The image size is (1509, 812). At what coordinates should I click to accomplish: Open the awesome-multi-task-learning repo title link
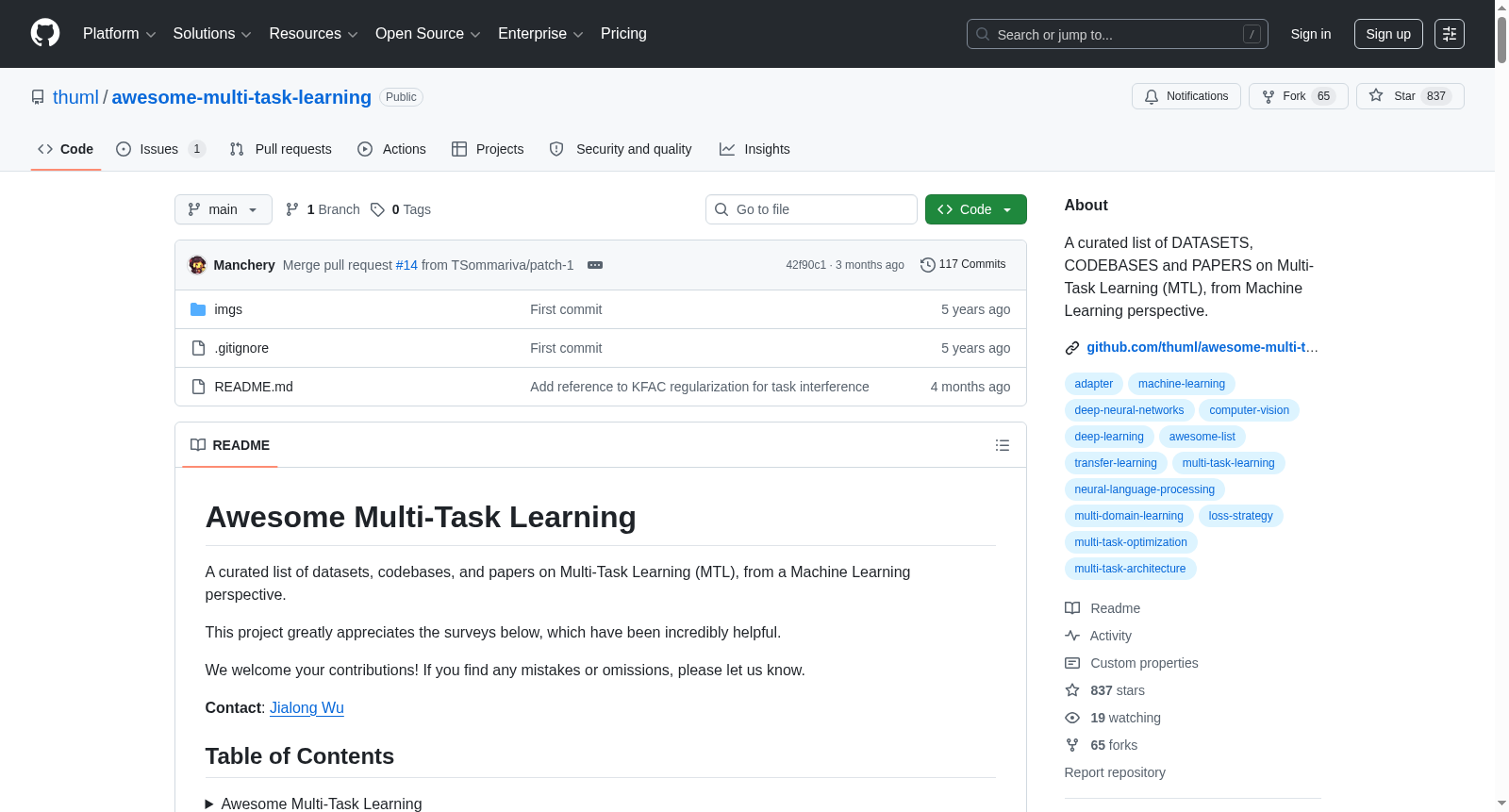click(241, 97)
